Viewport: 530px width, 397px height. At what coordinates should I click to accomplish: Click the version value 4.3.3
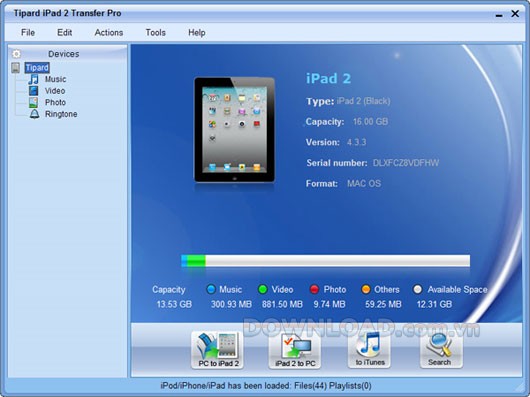356,142
